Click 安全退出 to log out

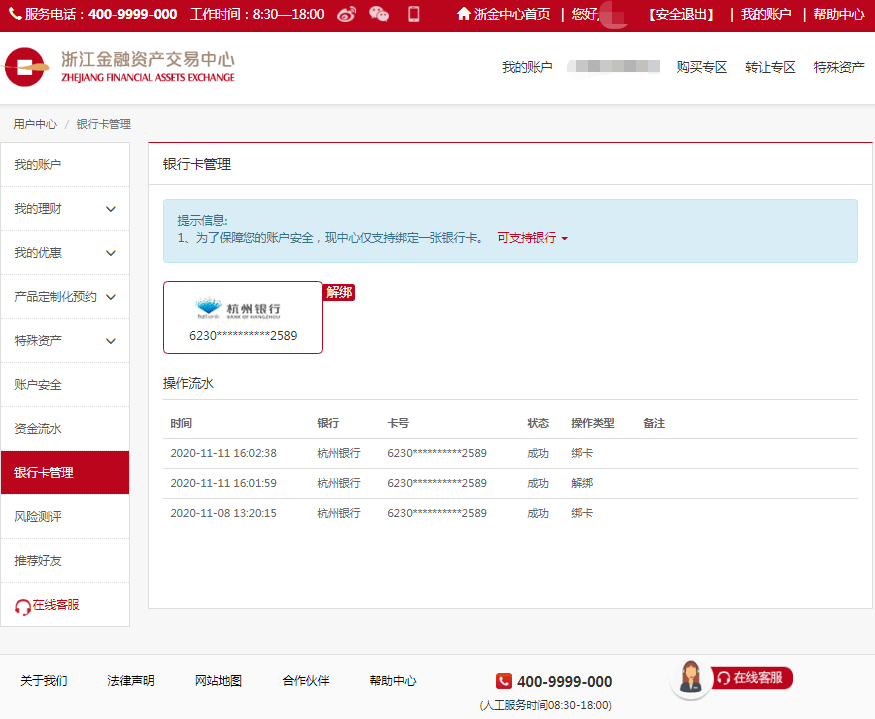682,14
